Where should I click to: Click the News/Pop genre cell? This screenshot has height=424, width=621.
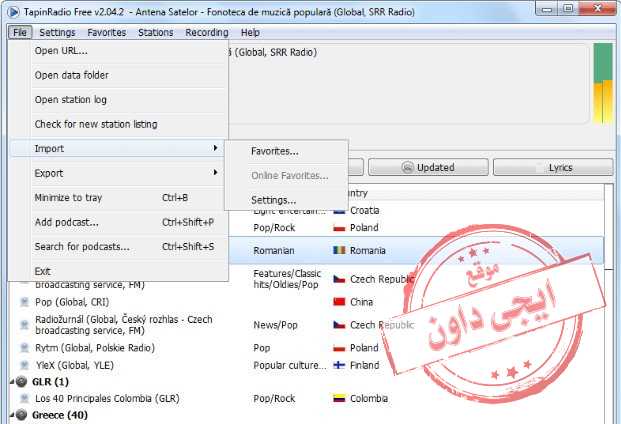click(x=275, y=325)
